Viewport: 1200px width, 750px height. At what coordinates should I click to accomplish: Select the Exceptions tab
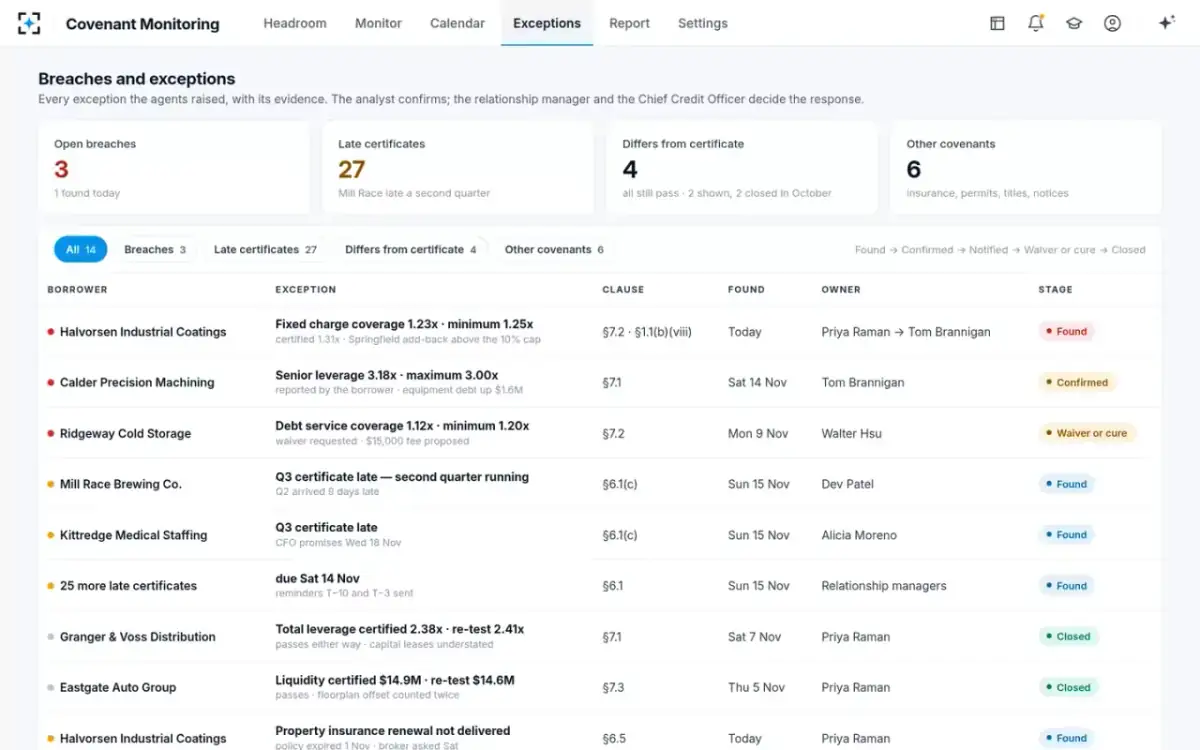[547, 23]
